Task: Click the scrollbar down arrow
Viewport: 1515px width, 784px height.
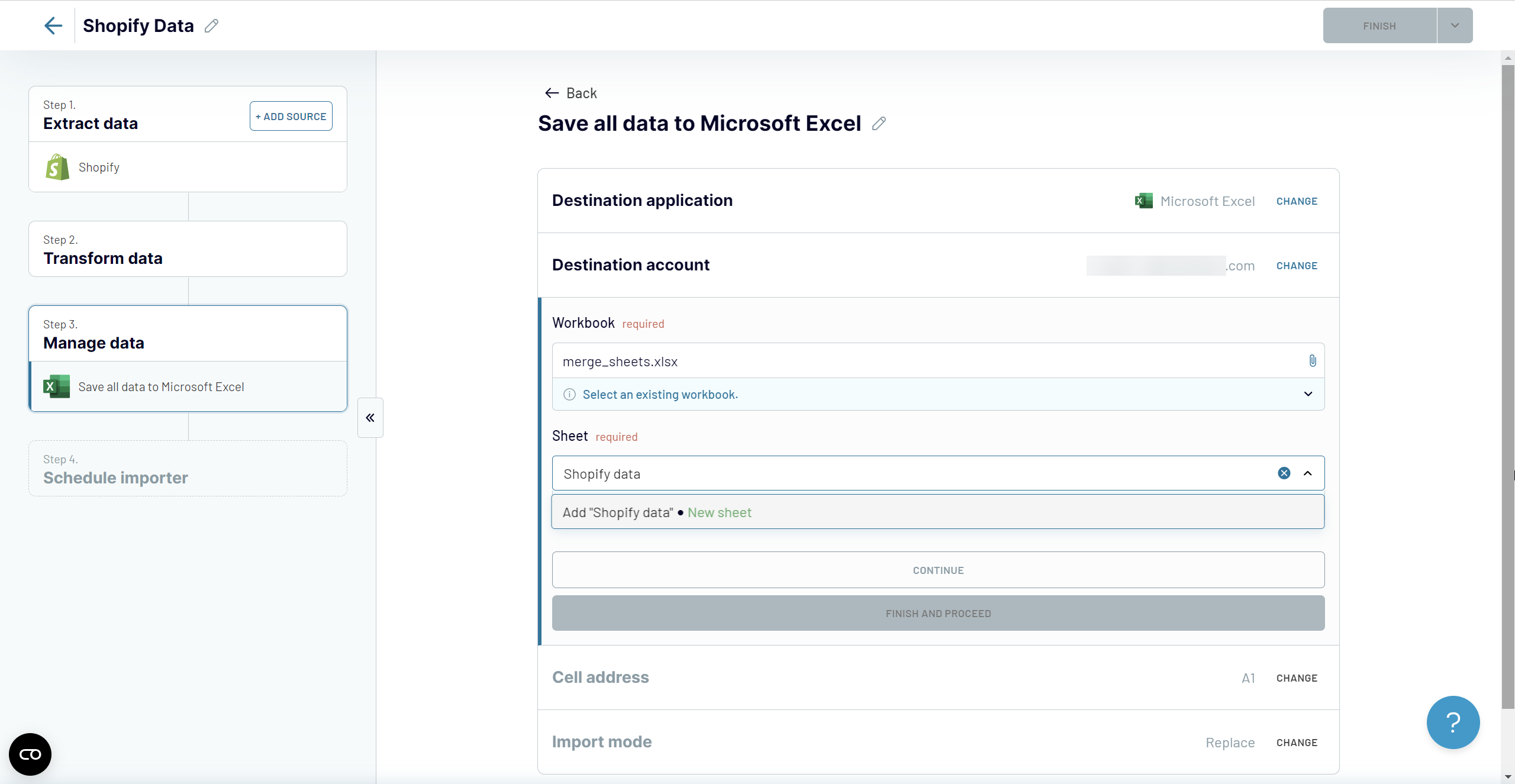Action: 1508,776
